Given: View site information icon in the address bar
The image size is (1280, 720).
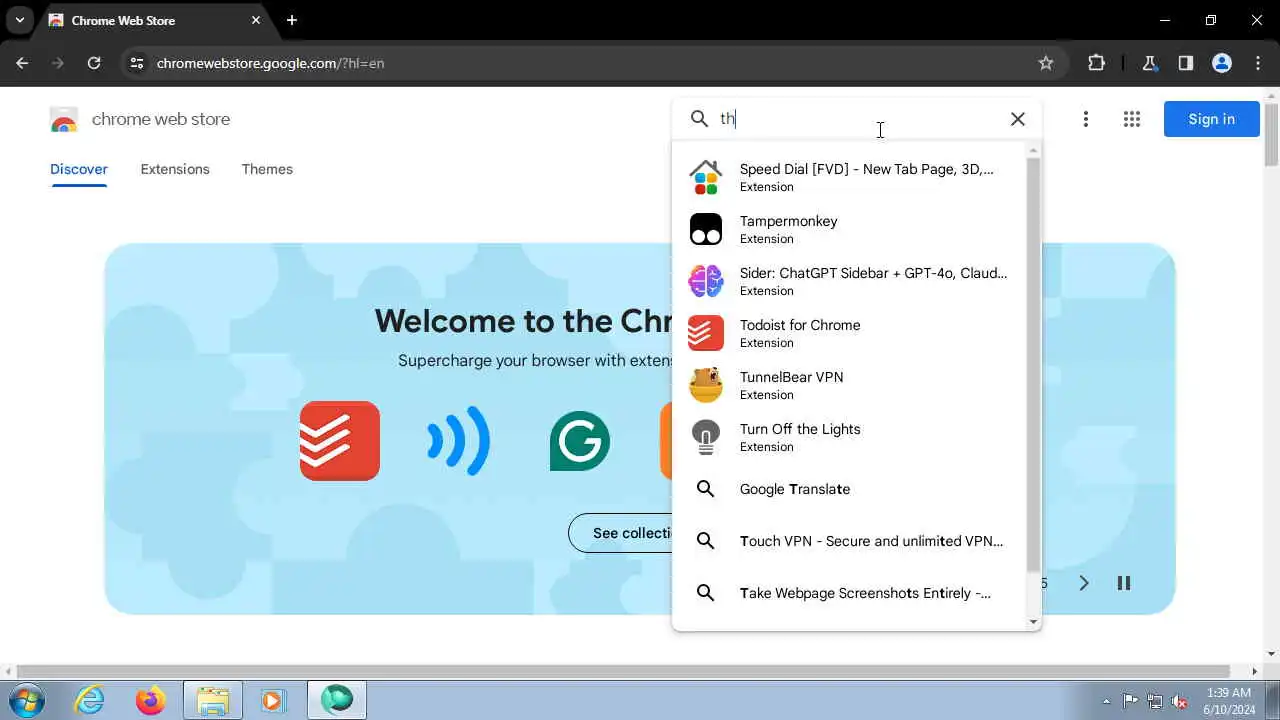Looking at the screenshot, I should 137,63.
